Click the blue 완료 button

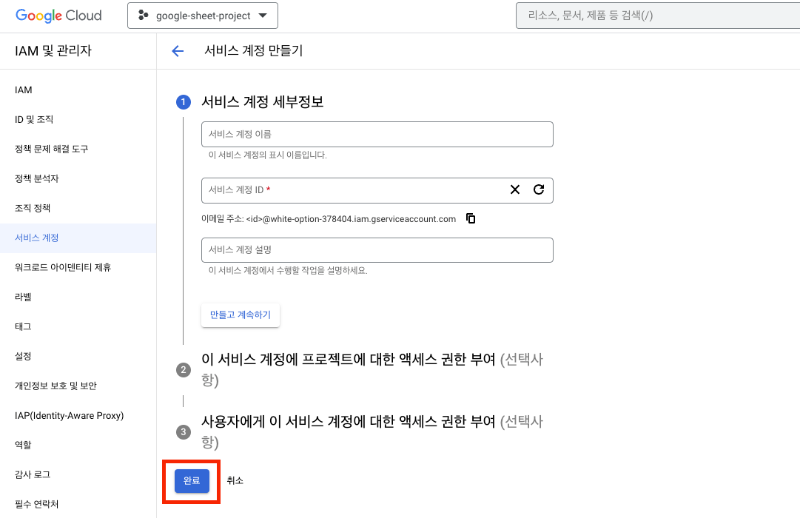coord(192,481)
